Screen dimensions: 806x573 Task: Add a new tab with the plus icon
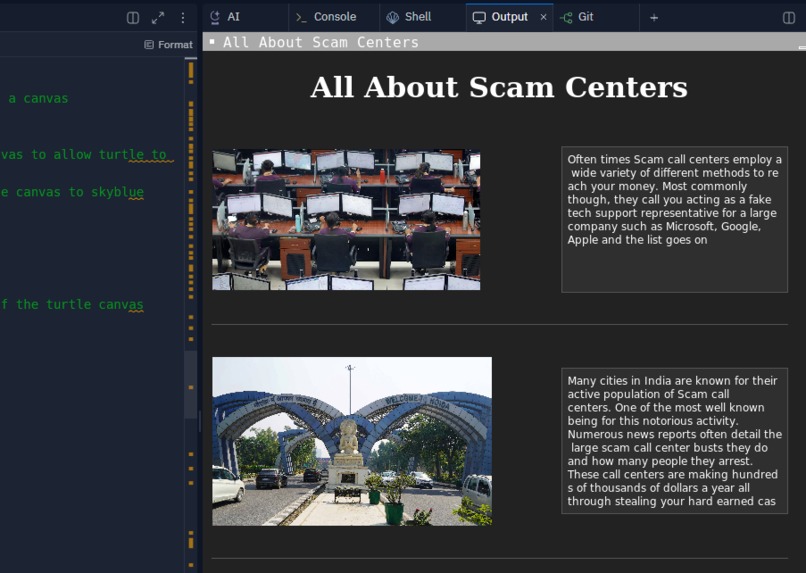pyautogui.click(x=654, y=17)
